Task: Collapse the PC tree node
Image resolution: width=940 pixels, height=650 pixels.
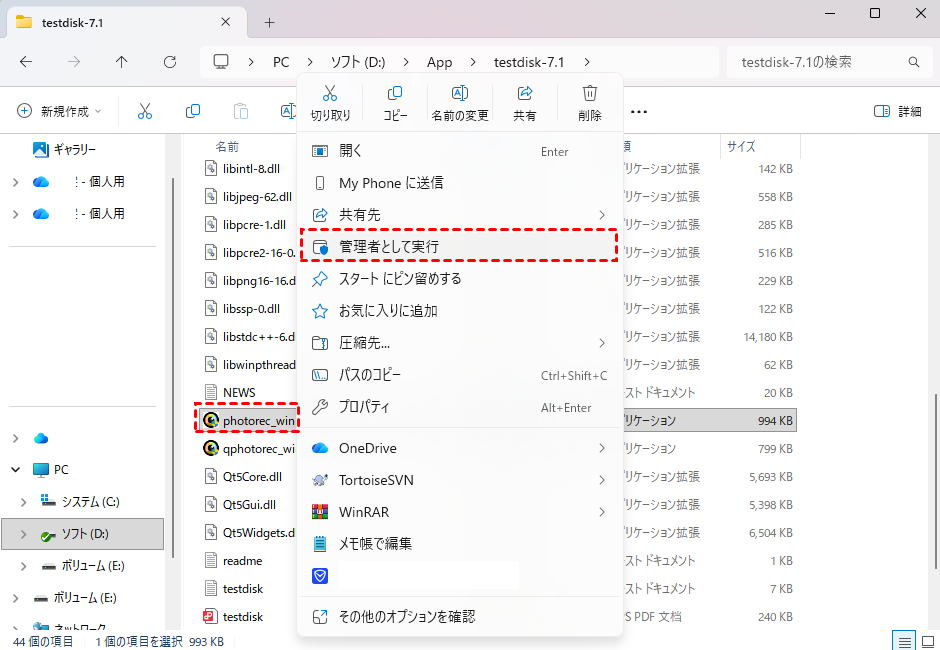Action: (15, 469)
